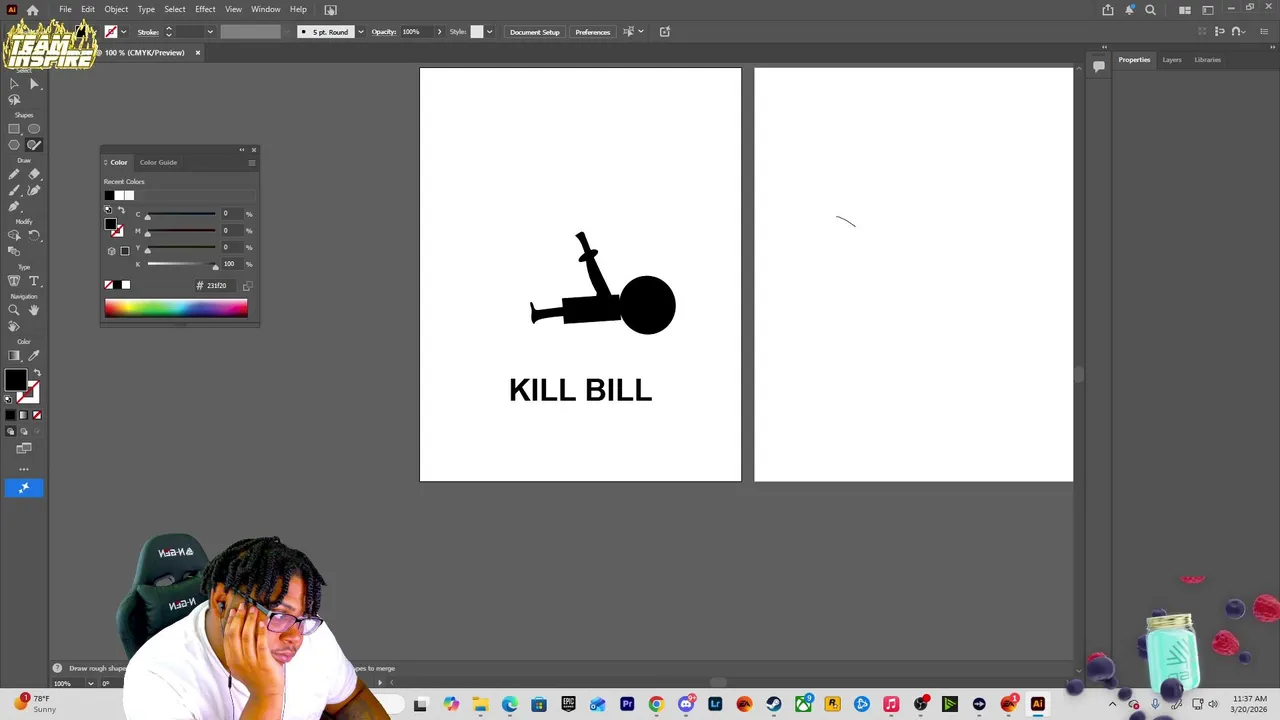Close the floating Color panel
1280x720 pixels.
tap(253, 150)
